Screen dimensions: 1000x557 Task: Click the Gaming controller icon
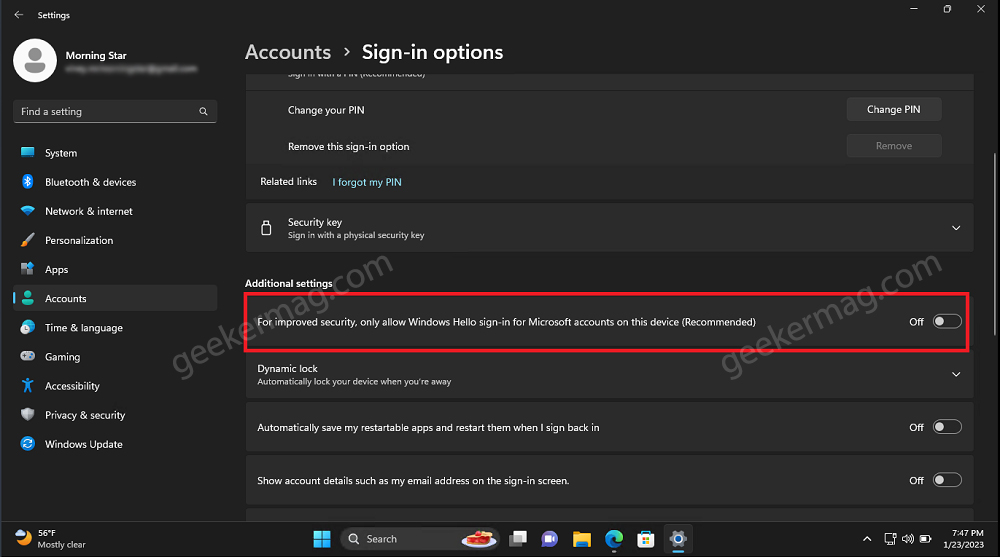pos(27,356)
